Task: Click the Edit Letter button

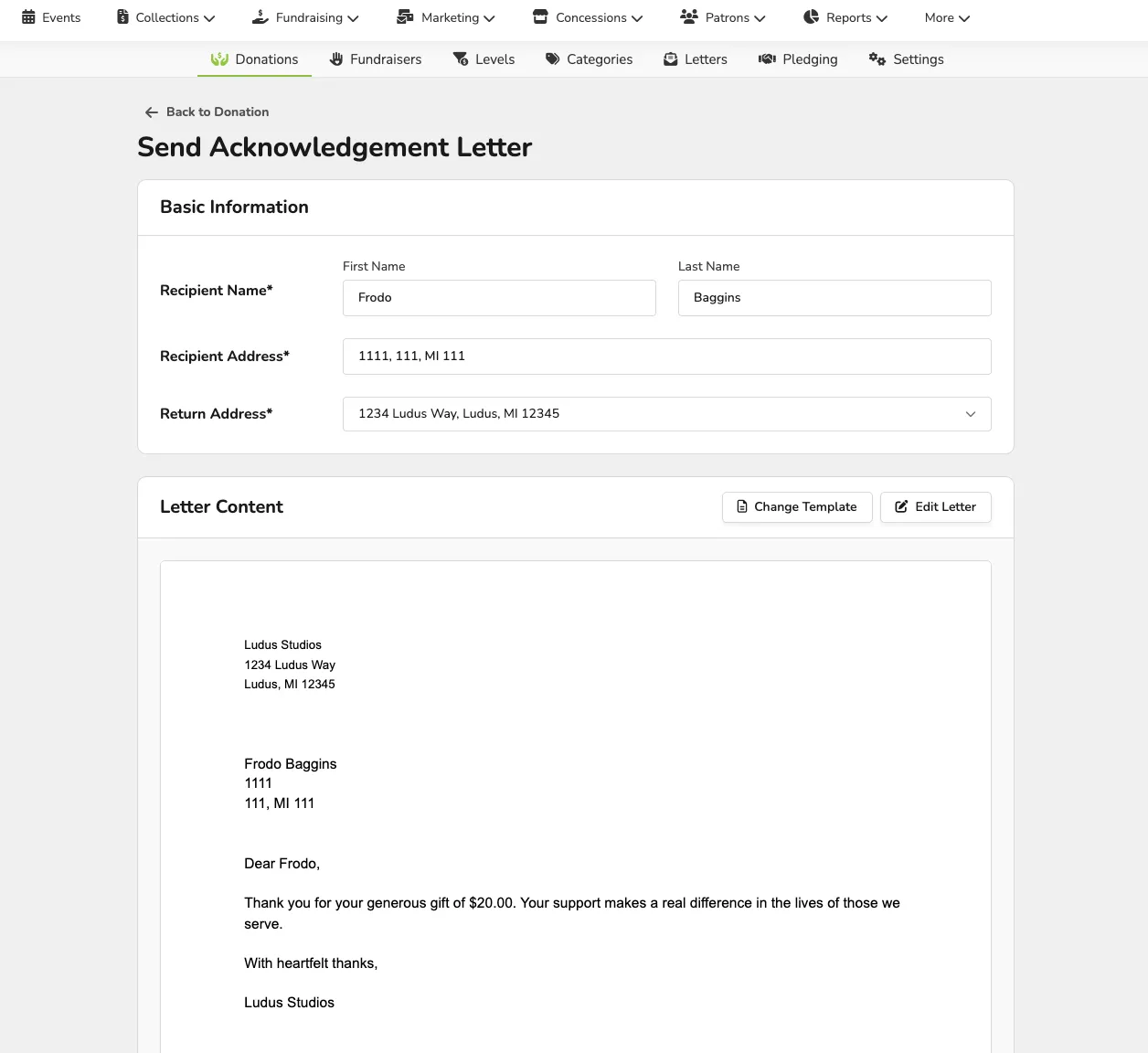Action: tap(936, 507)
